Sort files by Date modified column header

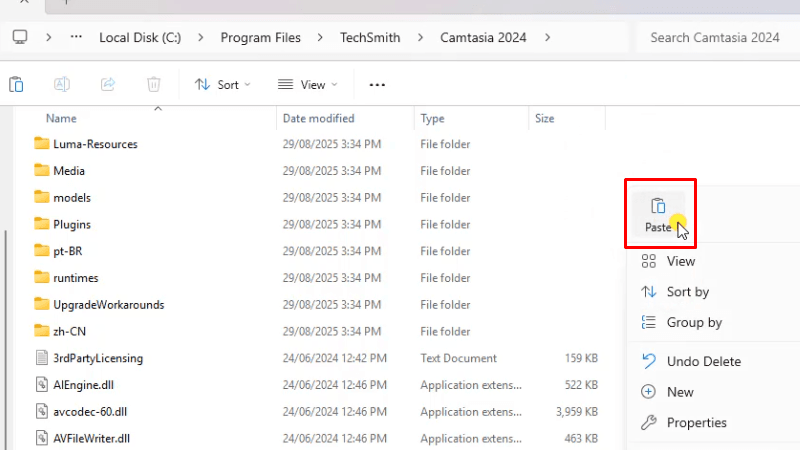point(318,118)
